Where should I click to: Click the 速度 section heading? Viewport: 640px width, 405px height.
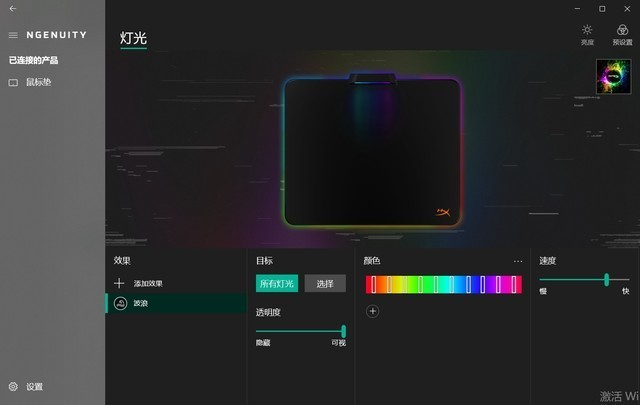click(547, 260)
